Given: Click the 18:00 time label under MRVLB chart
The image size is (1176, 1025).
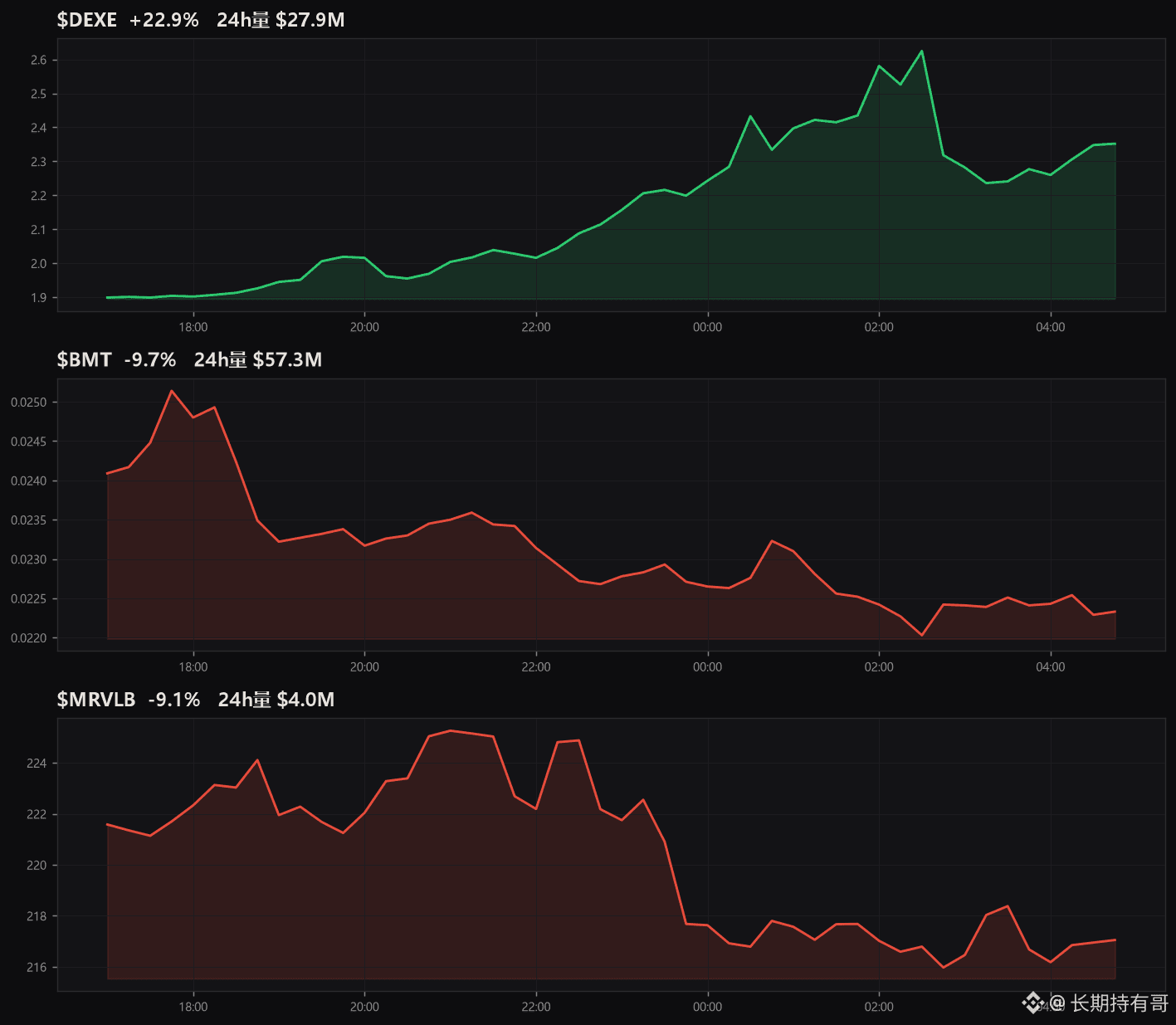Looking at the screenshot, I should point(193,1007).
